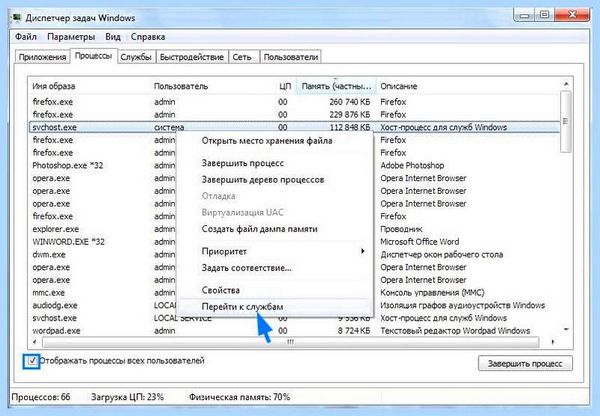Close the Task Manager window
The height and width of the screenshot is (416, 600).
572,15
